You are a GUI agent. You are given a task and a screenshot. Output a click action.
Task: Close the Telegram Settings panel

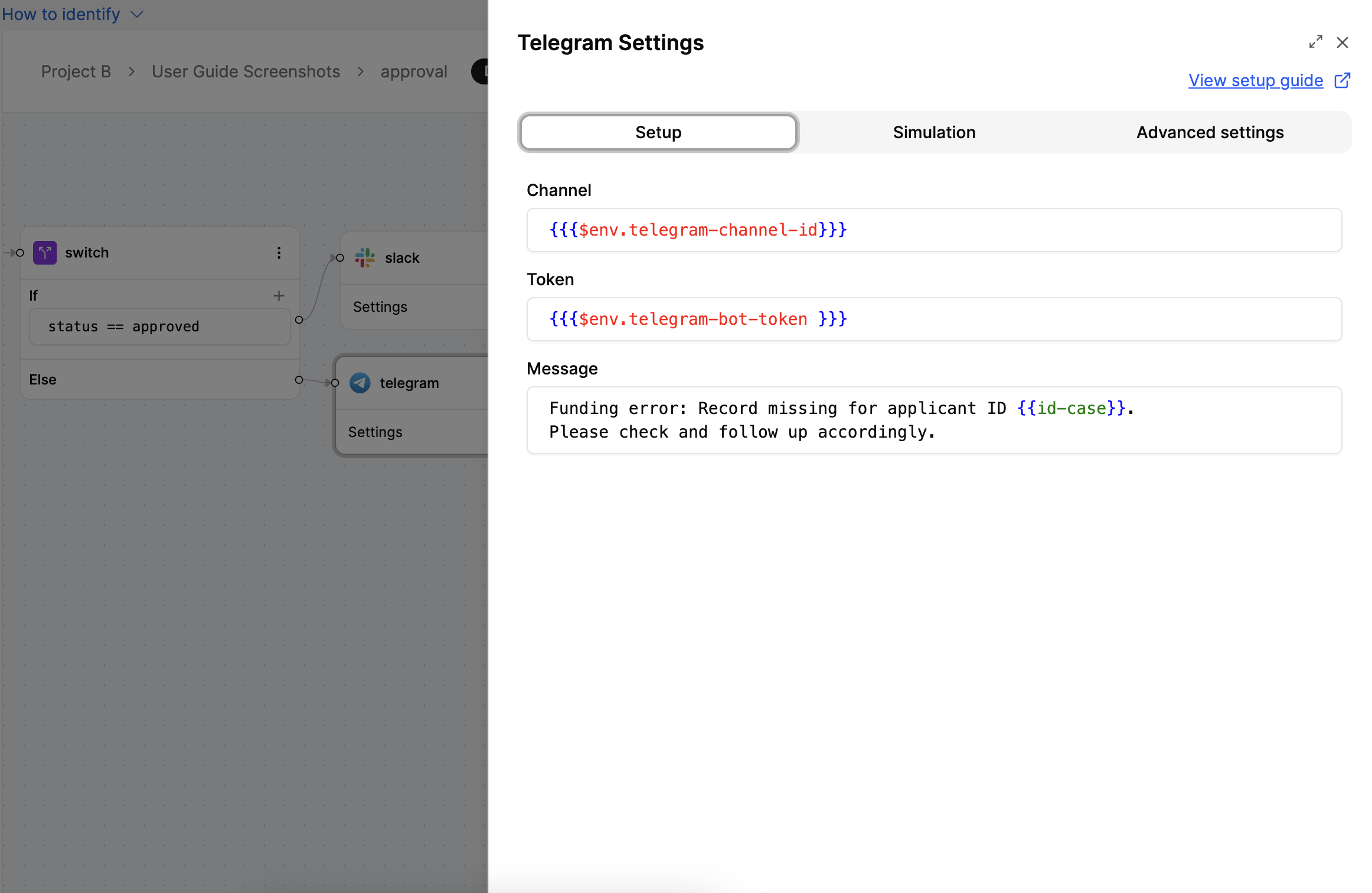point(1342,43)
